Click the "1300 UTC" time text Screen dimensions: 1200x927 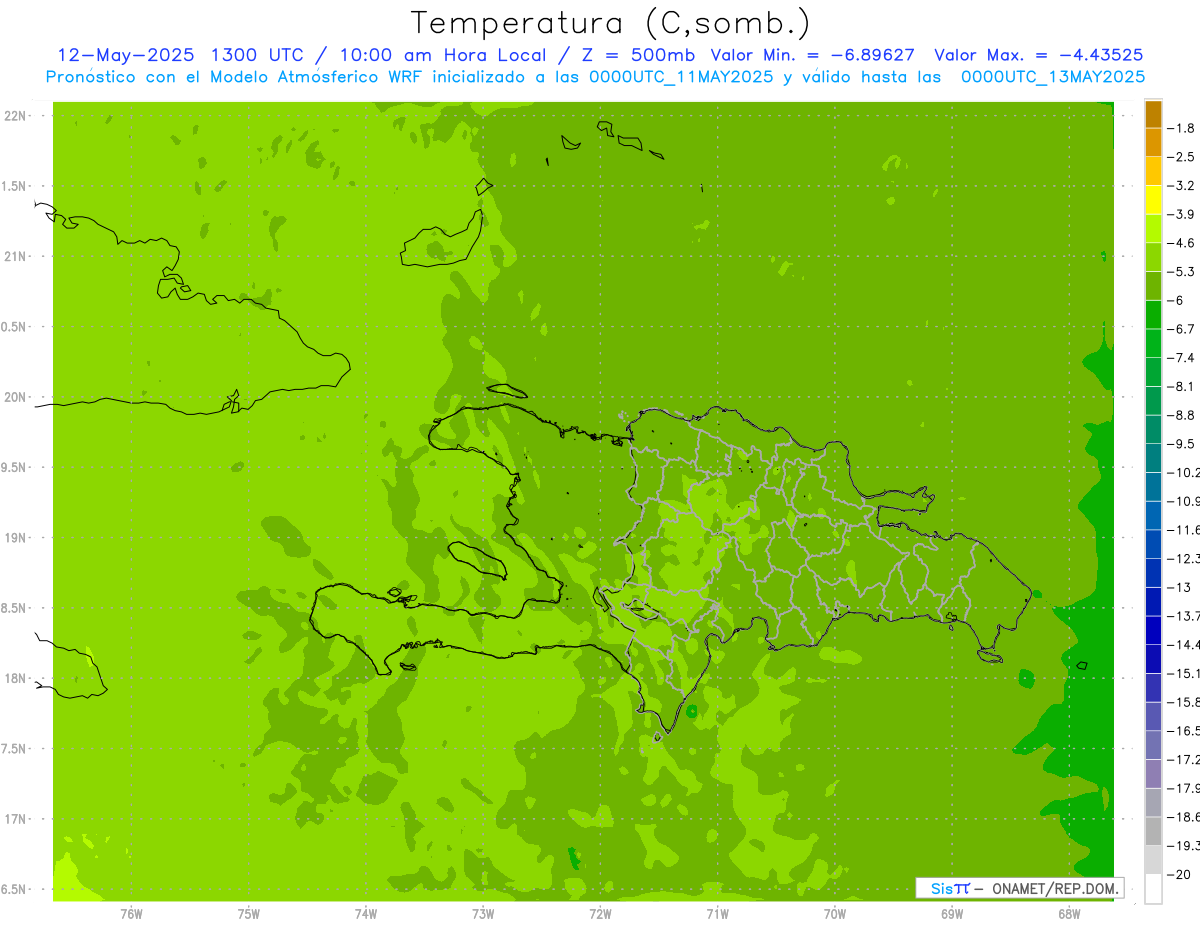coord(259,55)
